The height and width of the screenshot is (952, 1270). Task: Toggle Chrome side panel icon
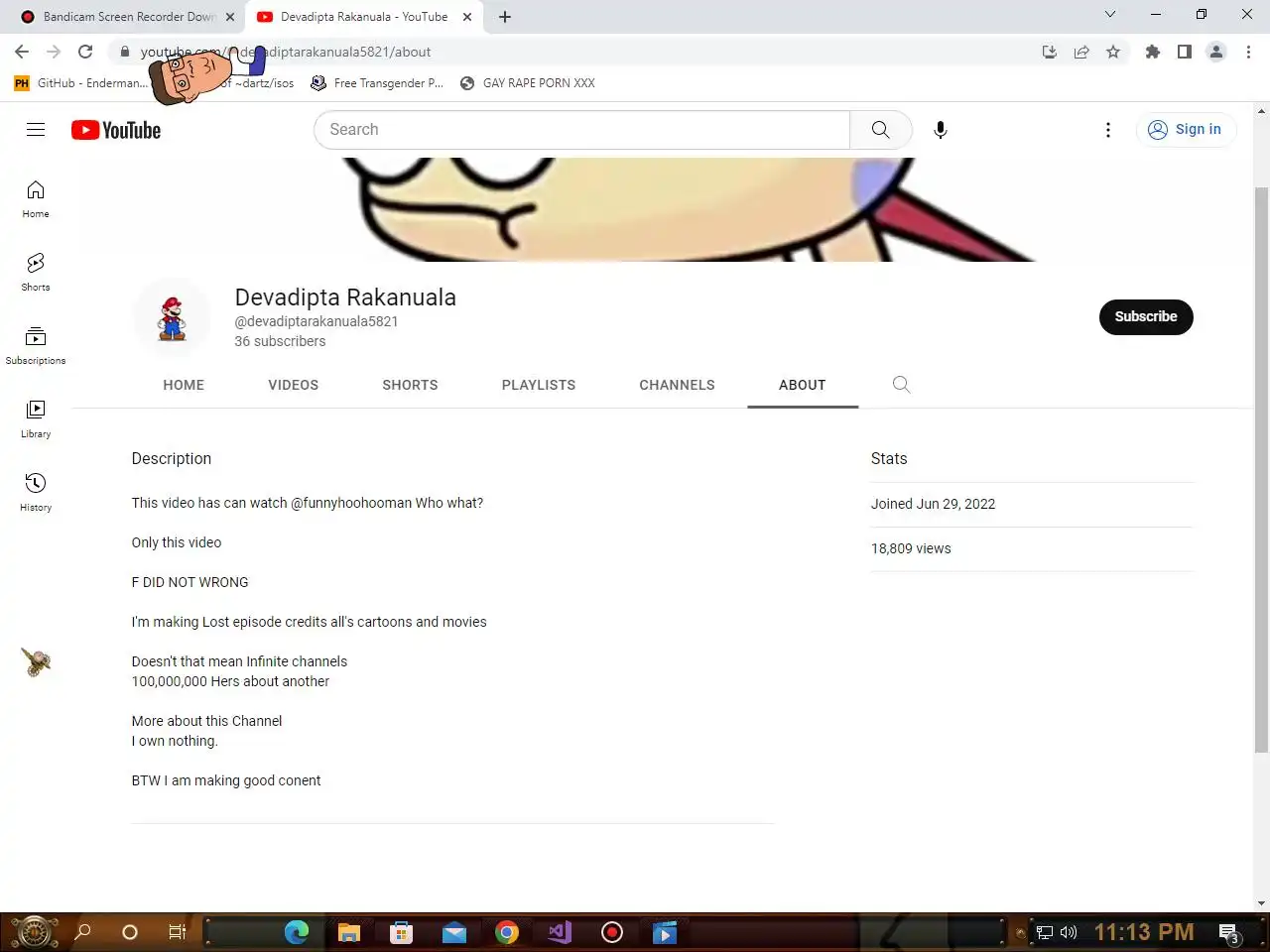click(1184, 52)
